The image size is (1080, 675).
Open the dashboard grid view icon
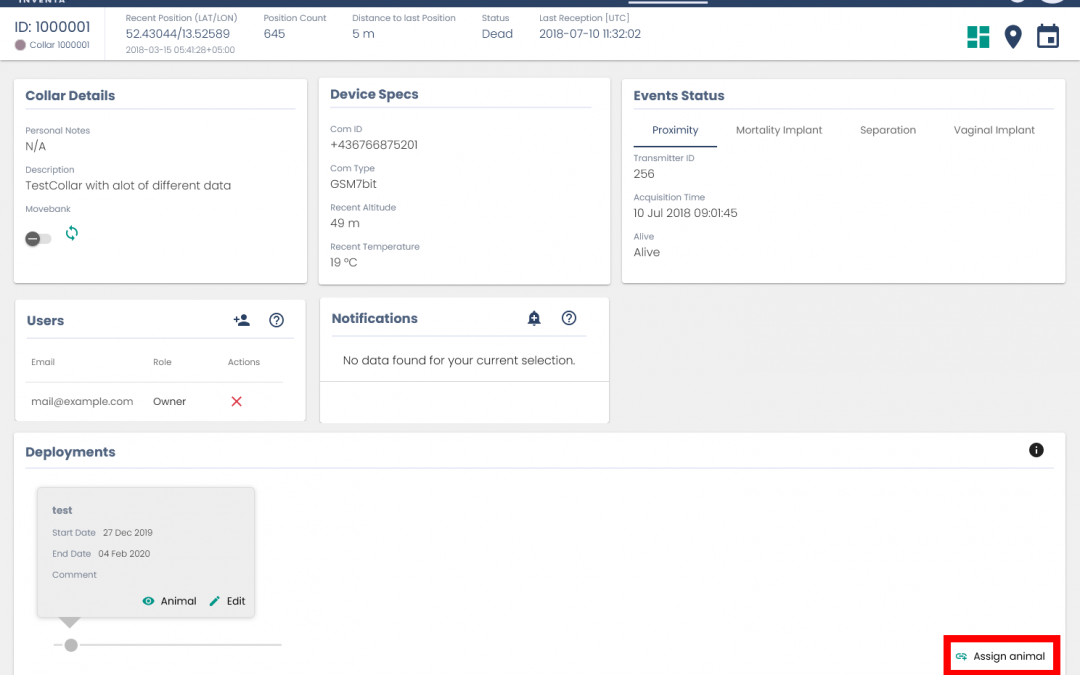tap(978, 37)
